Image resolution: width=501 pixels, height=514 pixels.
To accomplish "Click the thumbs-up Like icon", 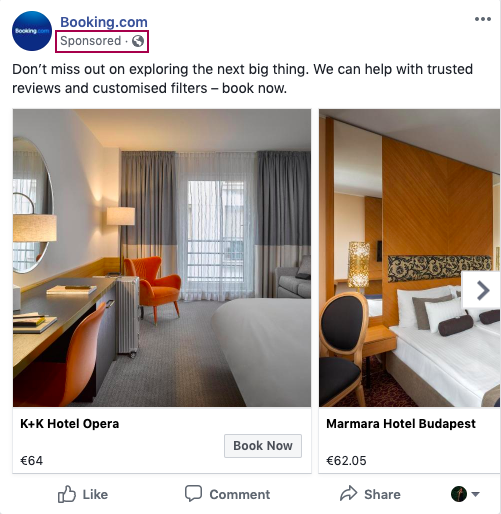I will 67,494.
